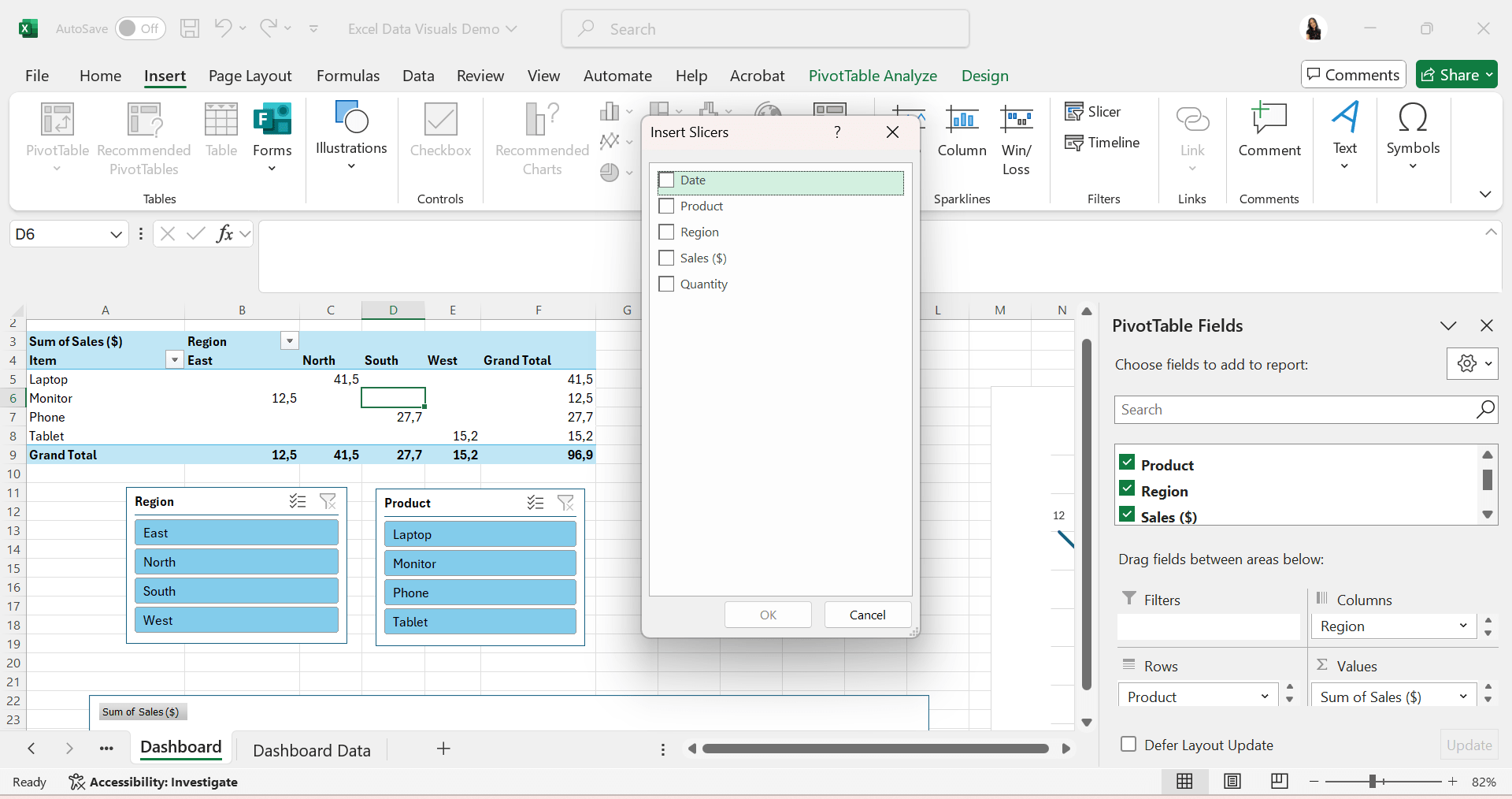Expand the Name Box dropdown
The width and height of the screenshot is (1512, 799).
click(x=116, y=234)
